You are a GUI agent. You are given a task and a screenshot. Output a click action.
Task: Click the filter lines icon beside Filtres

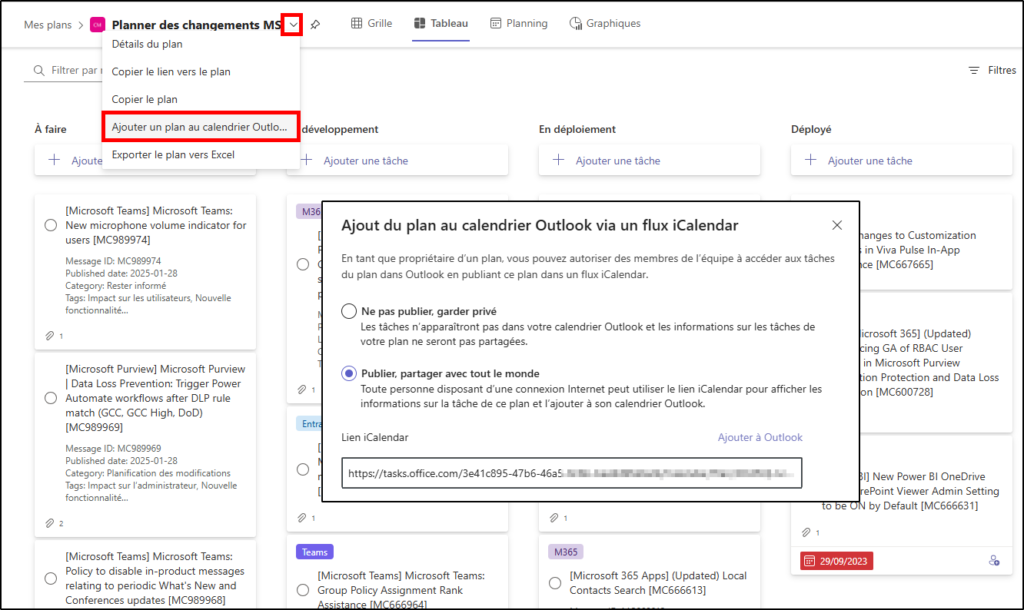[974, 70]
